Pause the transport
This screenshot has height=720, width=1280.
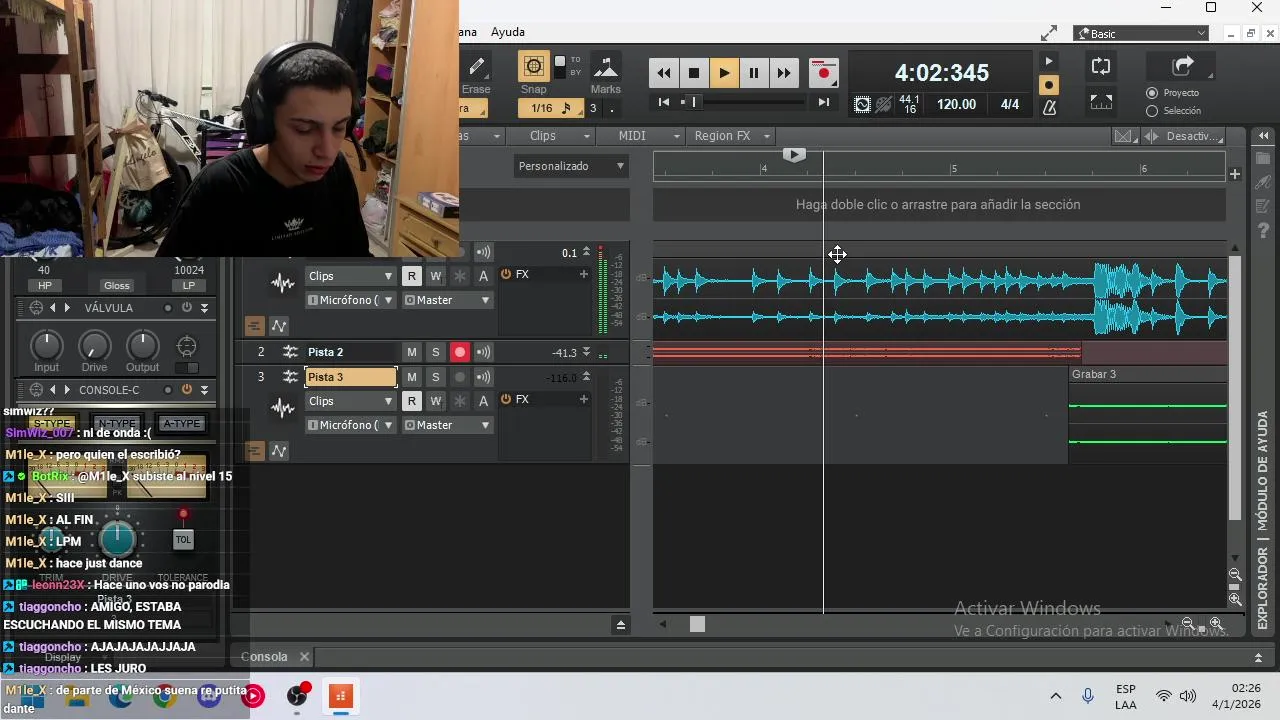(x=754, y=73)
